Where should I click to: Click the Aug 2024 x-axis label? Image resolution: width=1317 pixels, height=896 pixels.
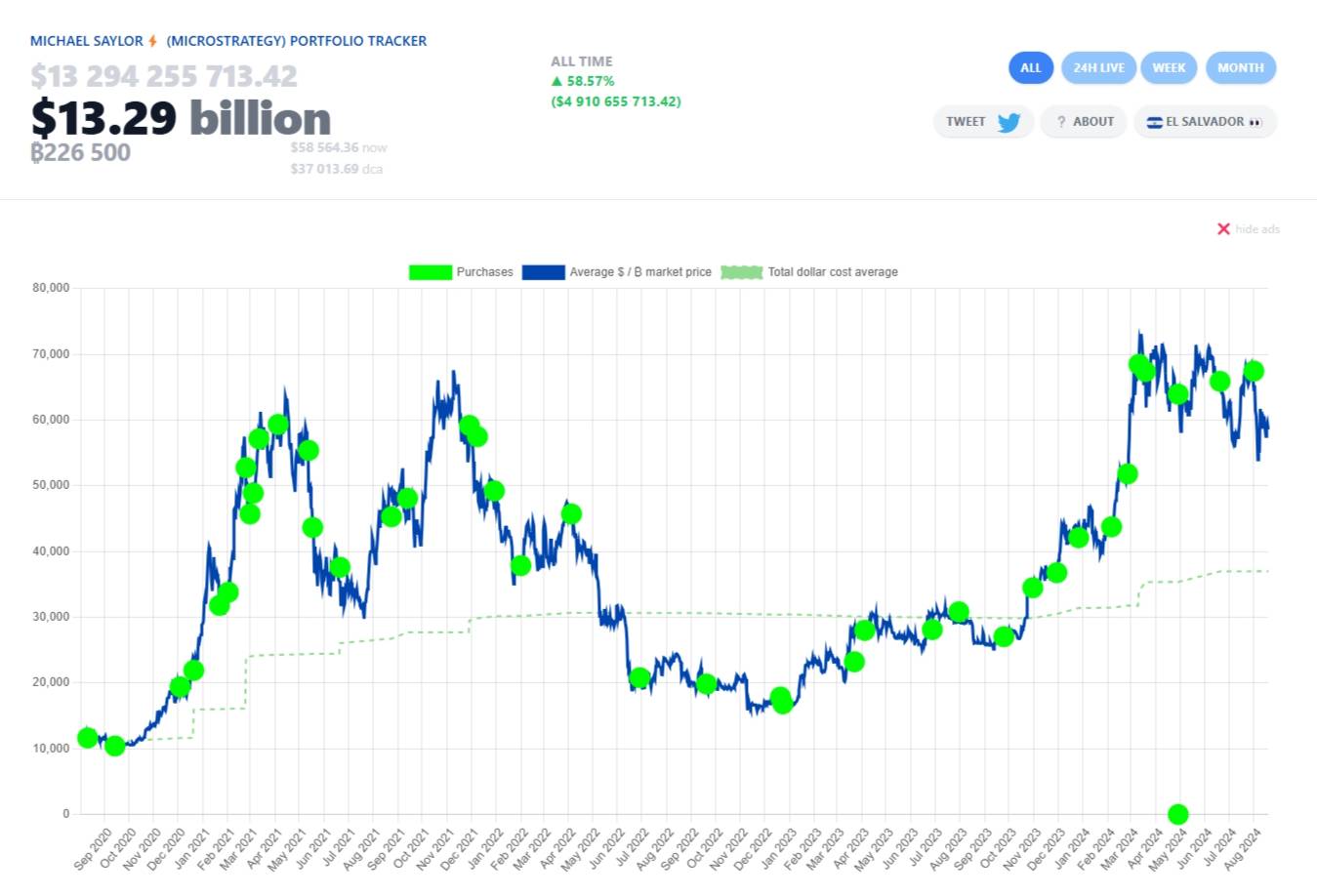point(1243,848)
